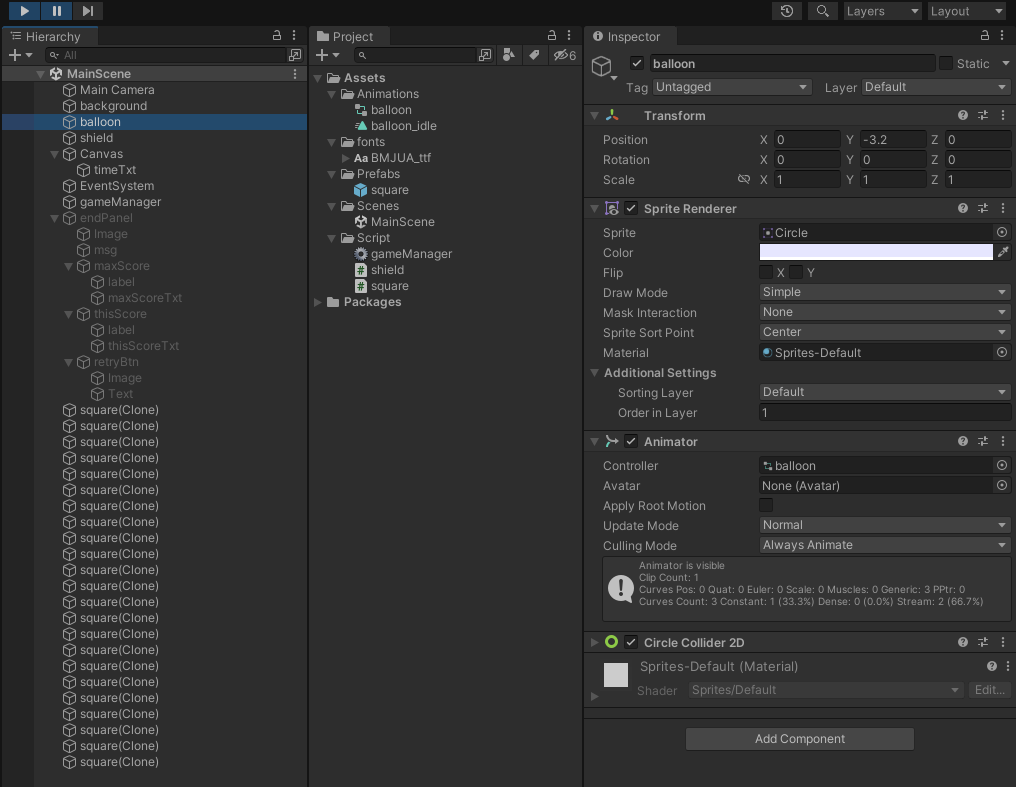Toggle the balloon object active checkbox
The width and height of the screenshot is (1016, 787).
tap(636, 63)
